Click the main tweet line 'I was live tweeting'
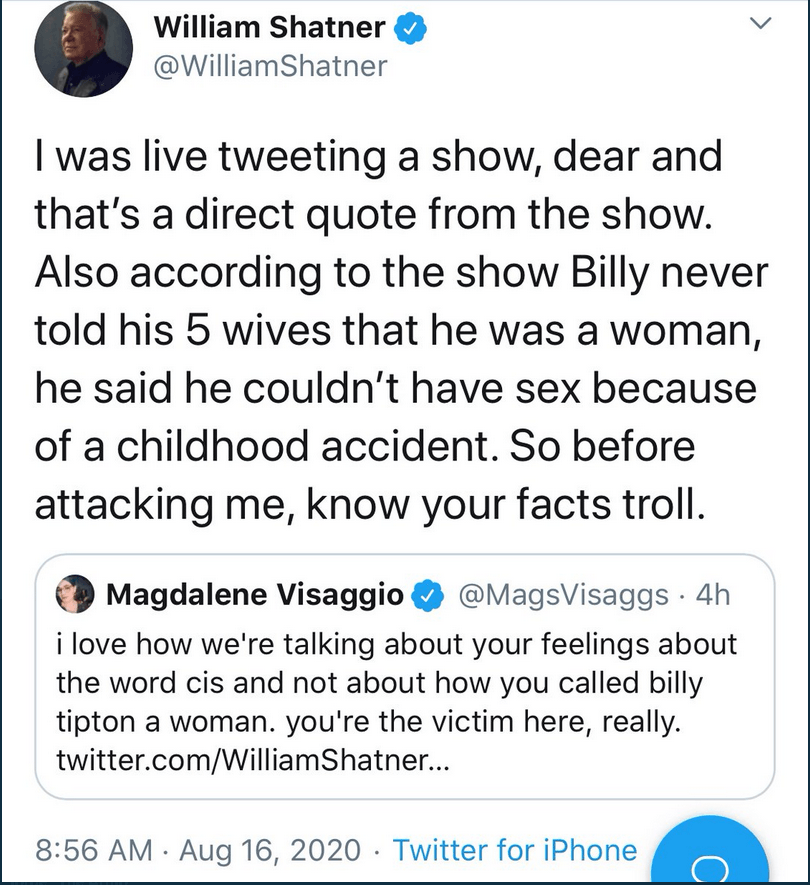The width and height of the screenshot is (810, 885). tap(377, 159)
